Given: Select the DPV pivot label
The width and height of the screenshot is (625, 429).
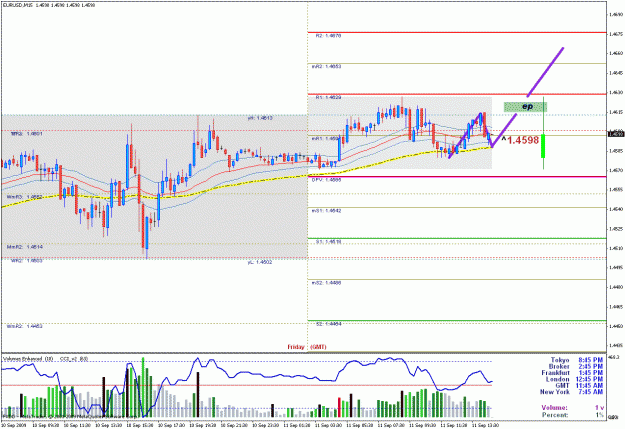Looking at the screenshot, I should [x=326, y=180].
